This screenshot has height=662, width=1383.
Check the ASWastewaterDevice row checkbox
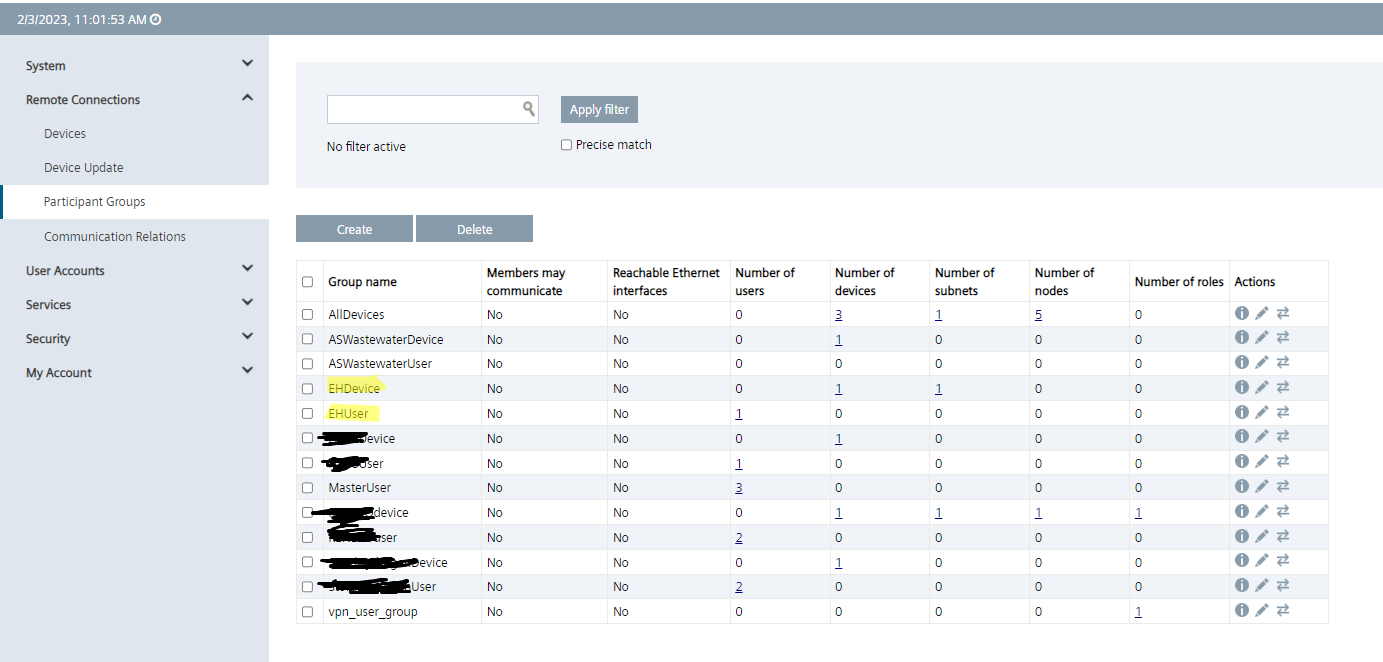(x=308, y=339)
